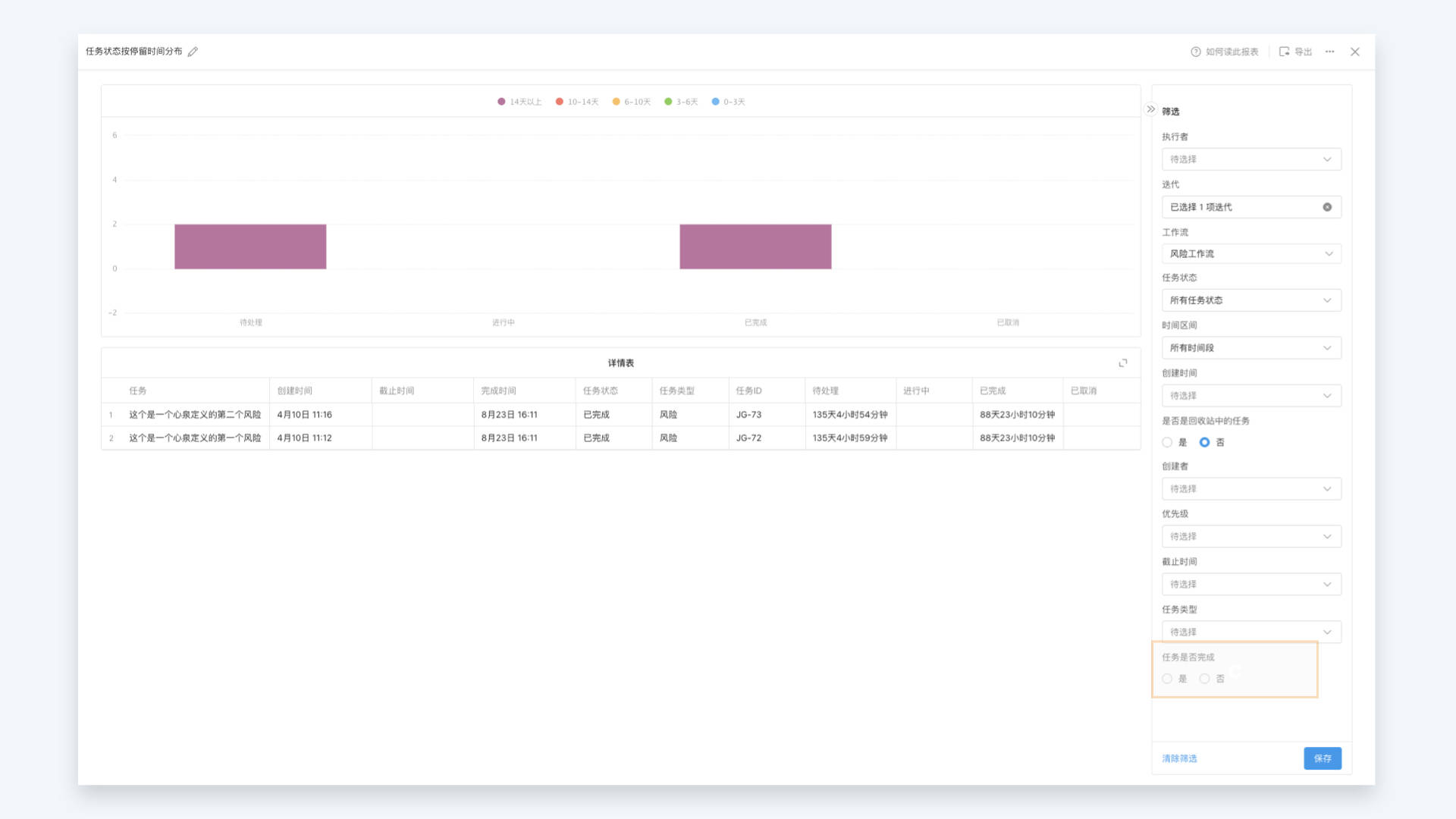Toggle the 6-10天 legend series

click(x=632, y=102)
